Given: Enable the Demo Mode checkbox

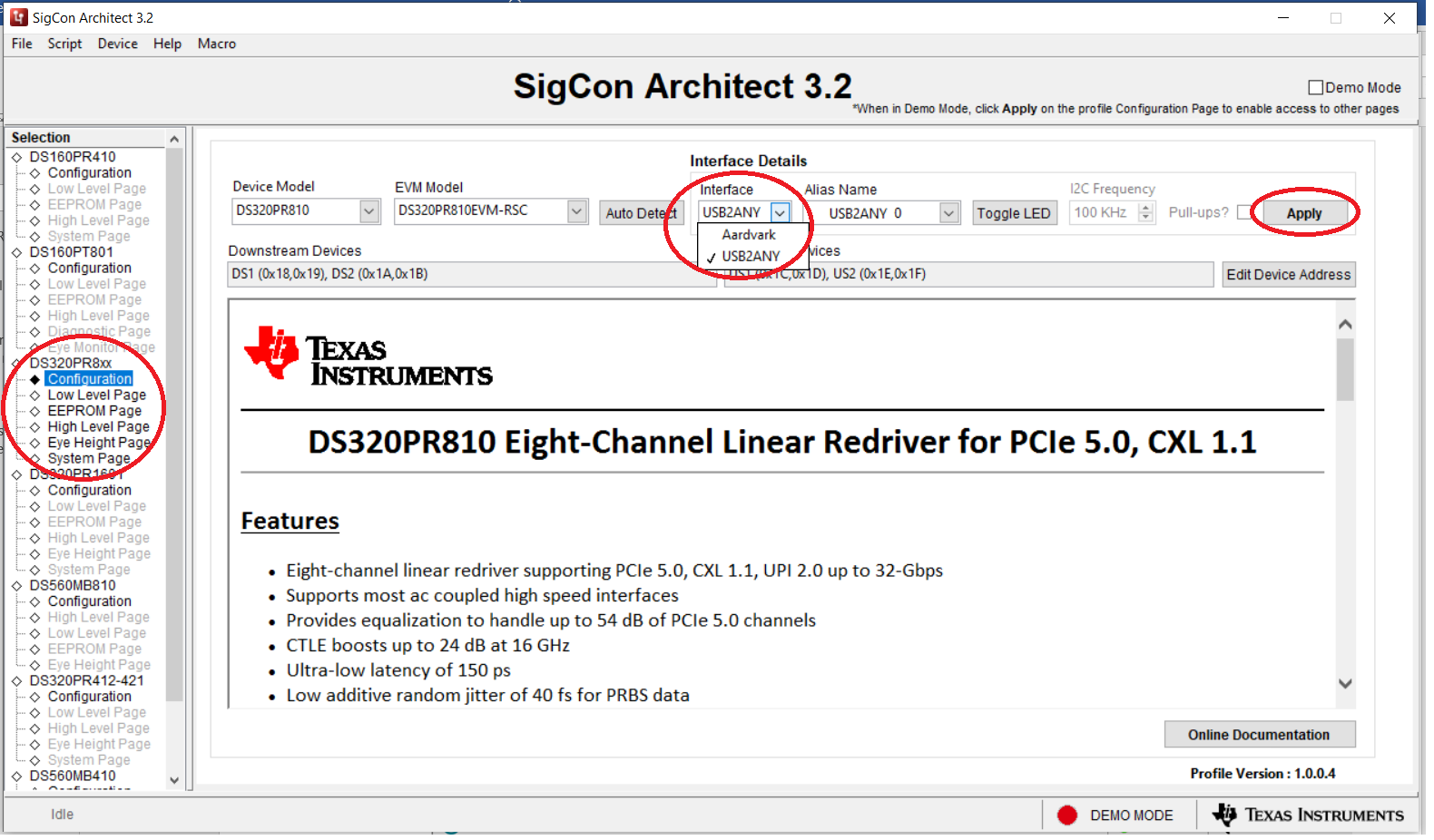Looking at the screenshot, I should pos(1315,87).
